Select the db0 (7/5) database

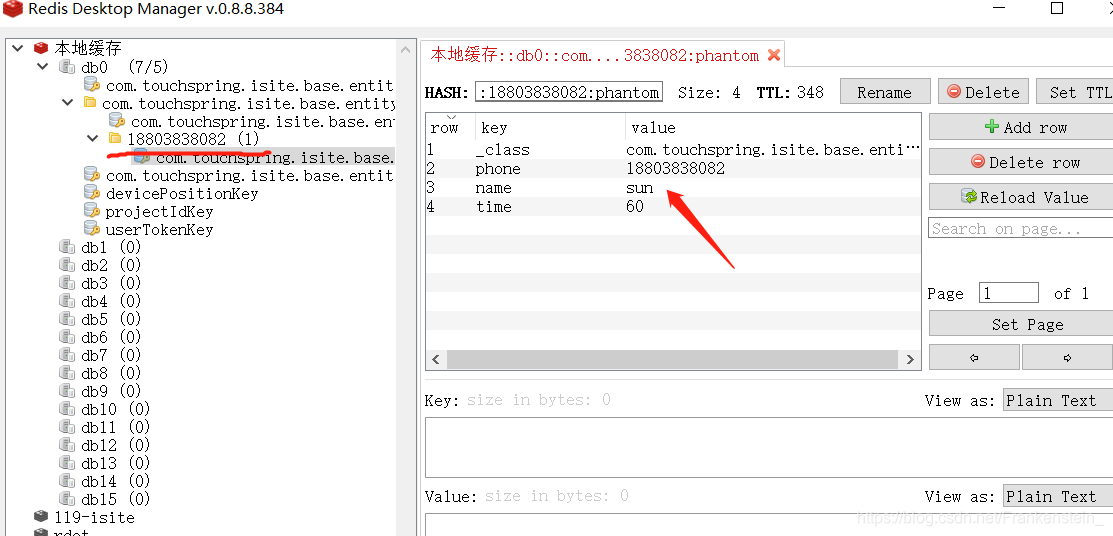tap(124, 67)
